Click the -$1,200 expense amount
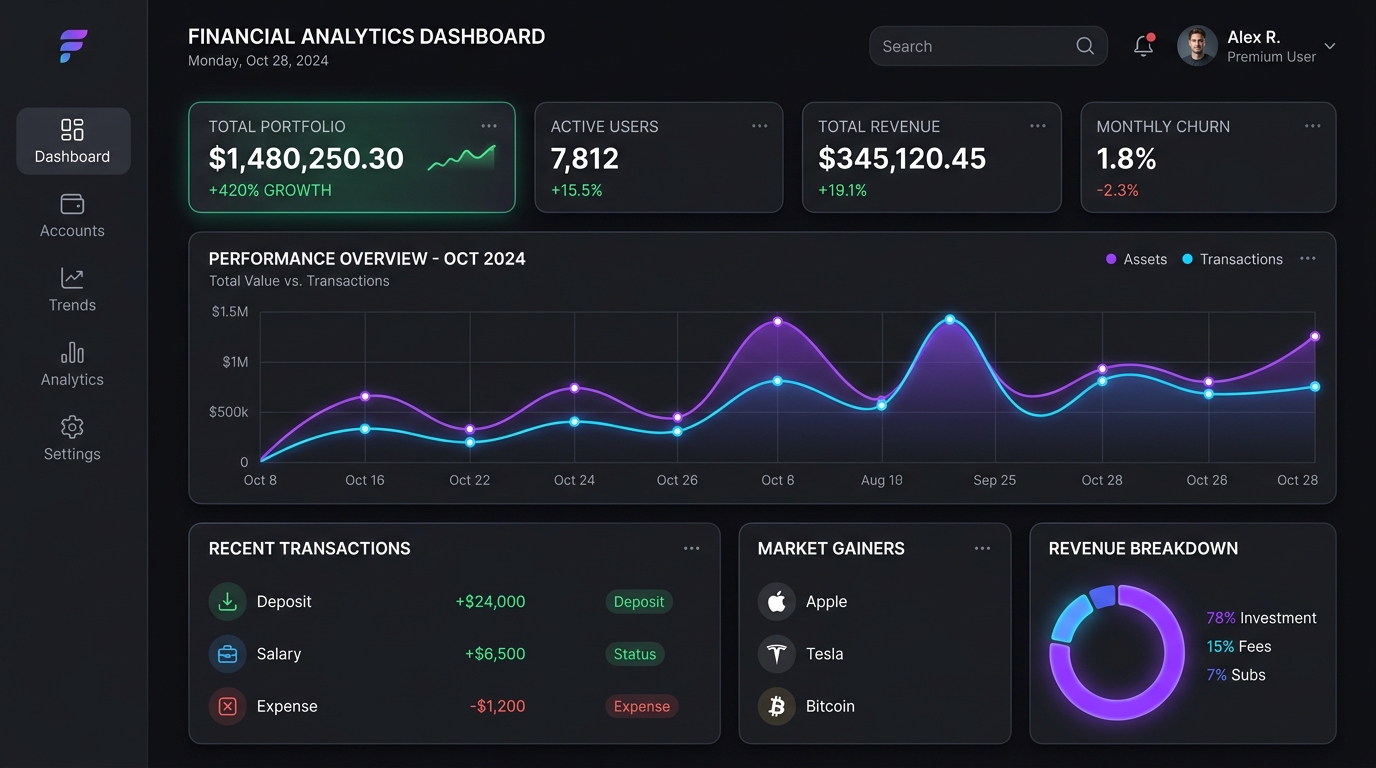 click(497, 706)
